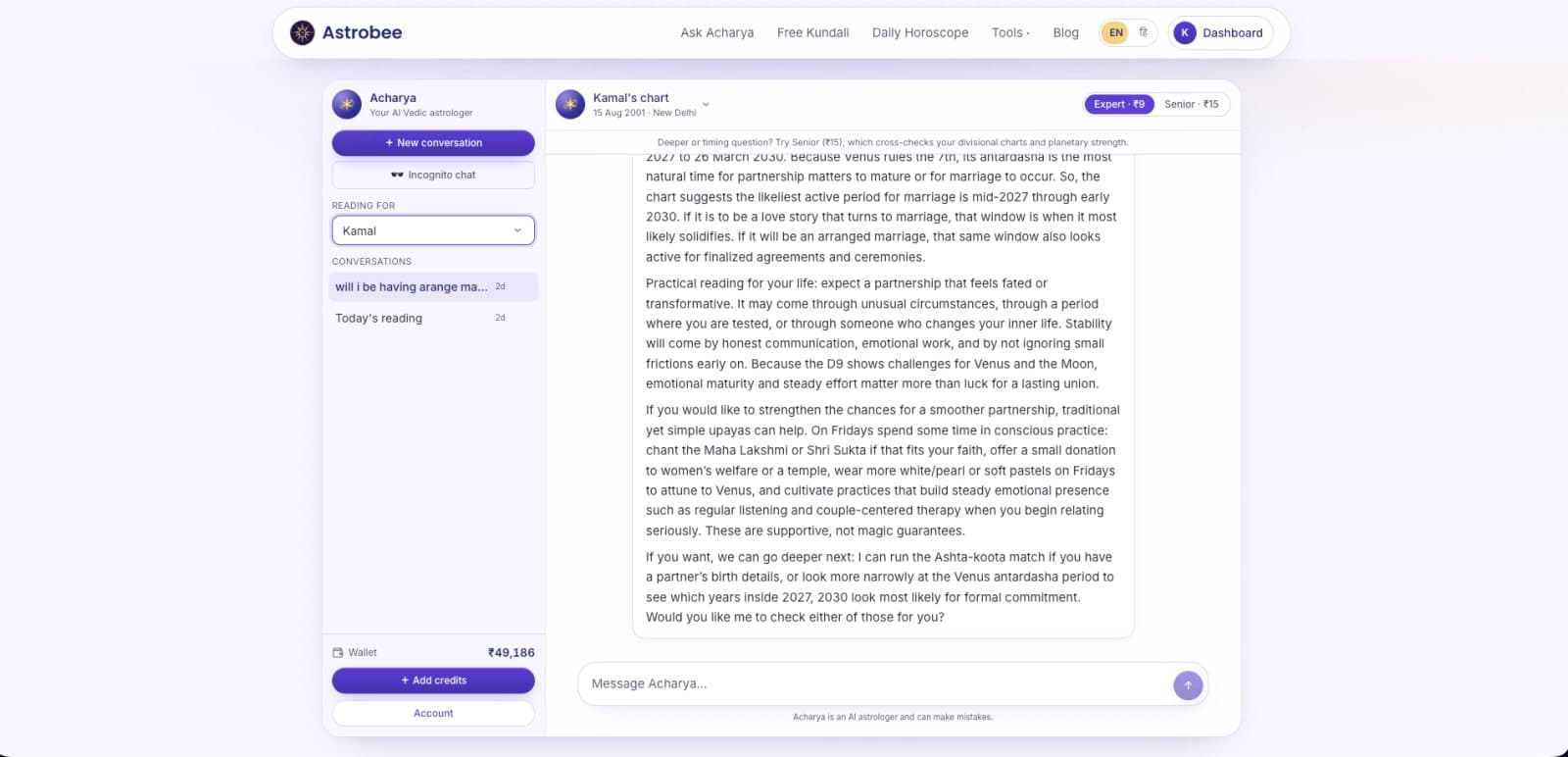Open Ask Acharya nav item
The height and width of the screenshot is (757, 1568).
click(717, 32)
